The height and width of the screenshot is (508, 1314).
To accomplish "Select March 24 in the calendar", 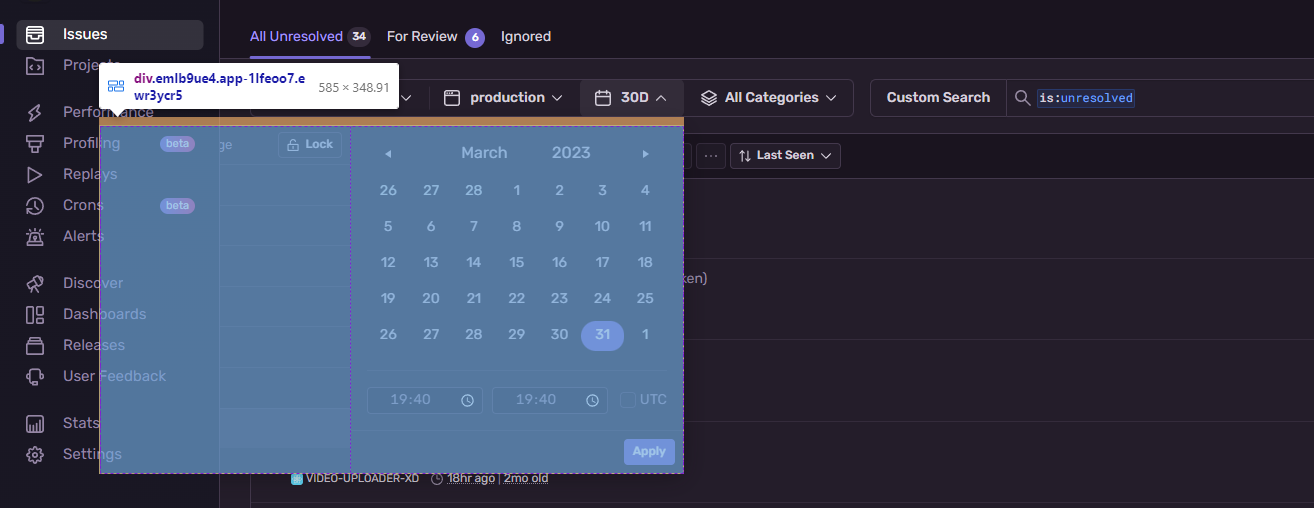I will 602,299.
